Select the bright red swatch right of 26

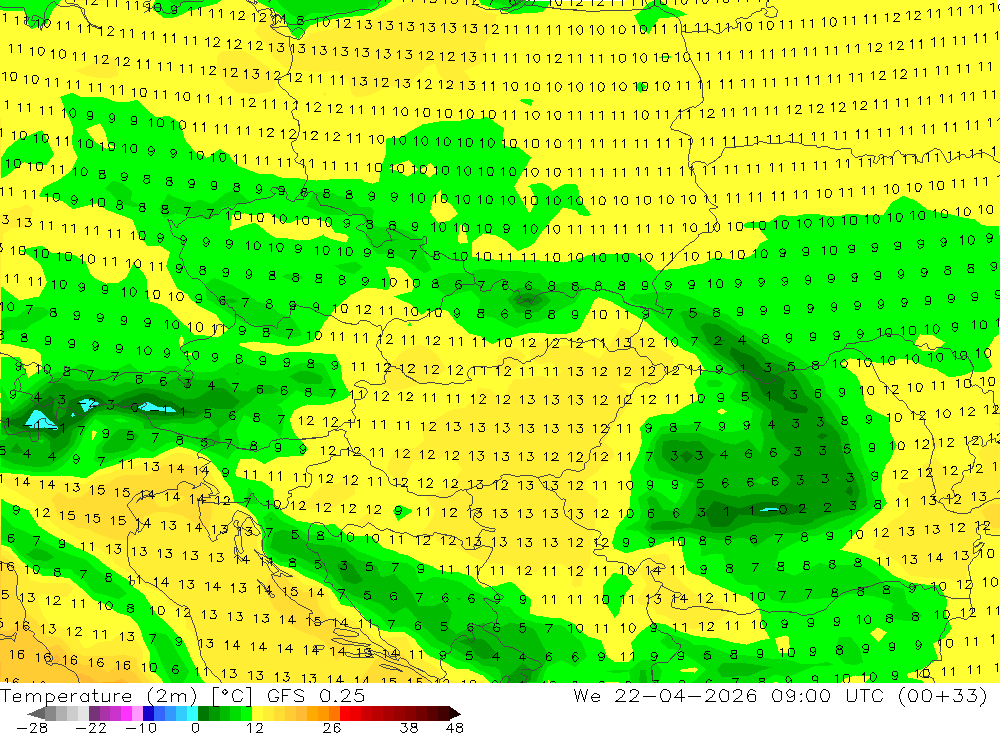coord(345,713)
